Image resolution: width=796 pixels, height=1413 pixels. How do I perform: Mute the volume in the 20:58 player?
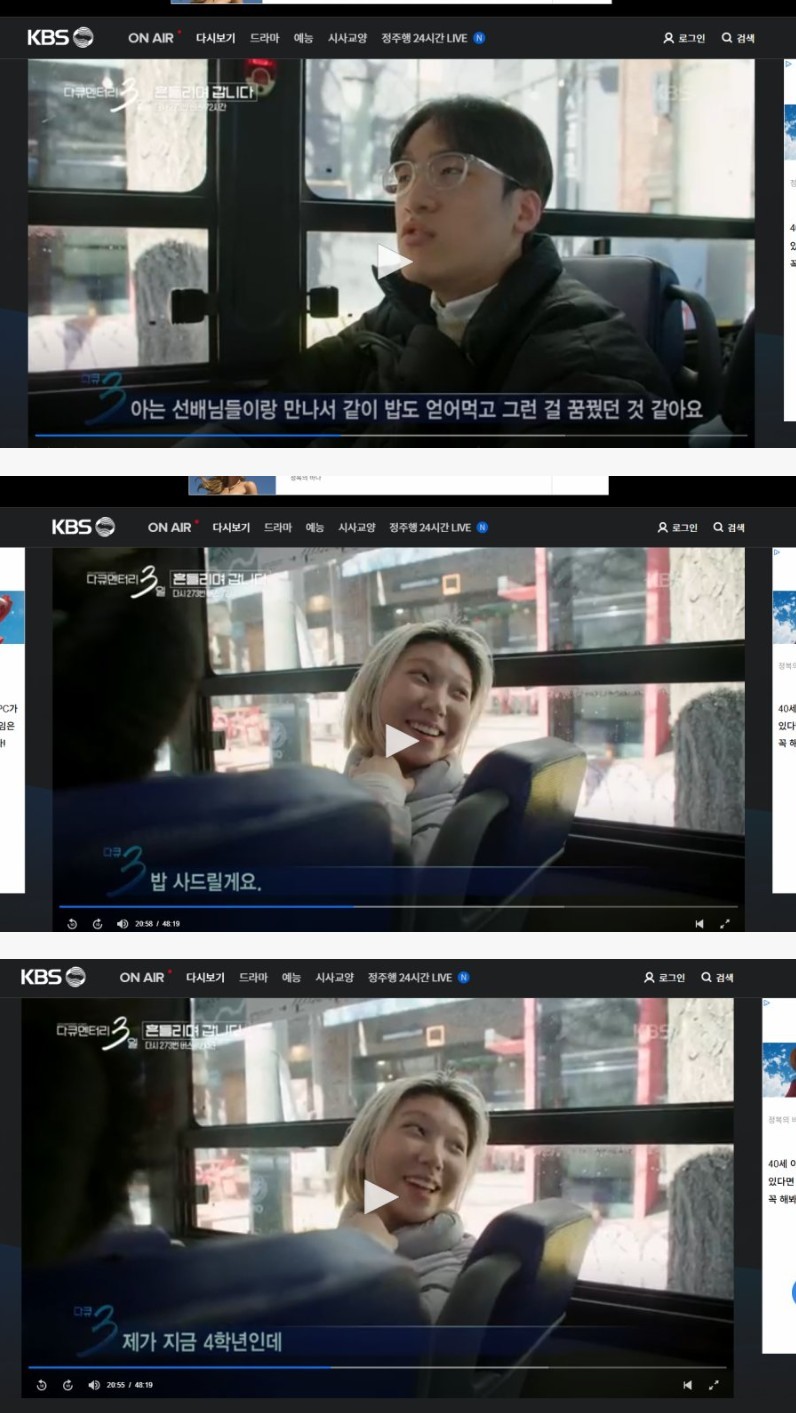coord(122,923)
